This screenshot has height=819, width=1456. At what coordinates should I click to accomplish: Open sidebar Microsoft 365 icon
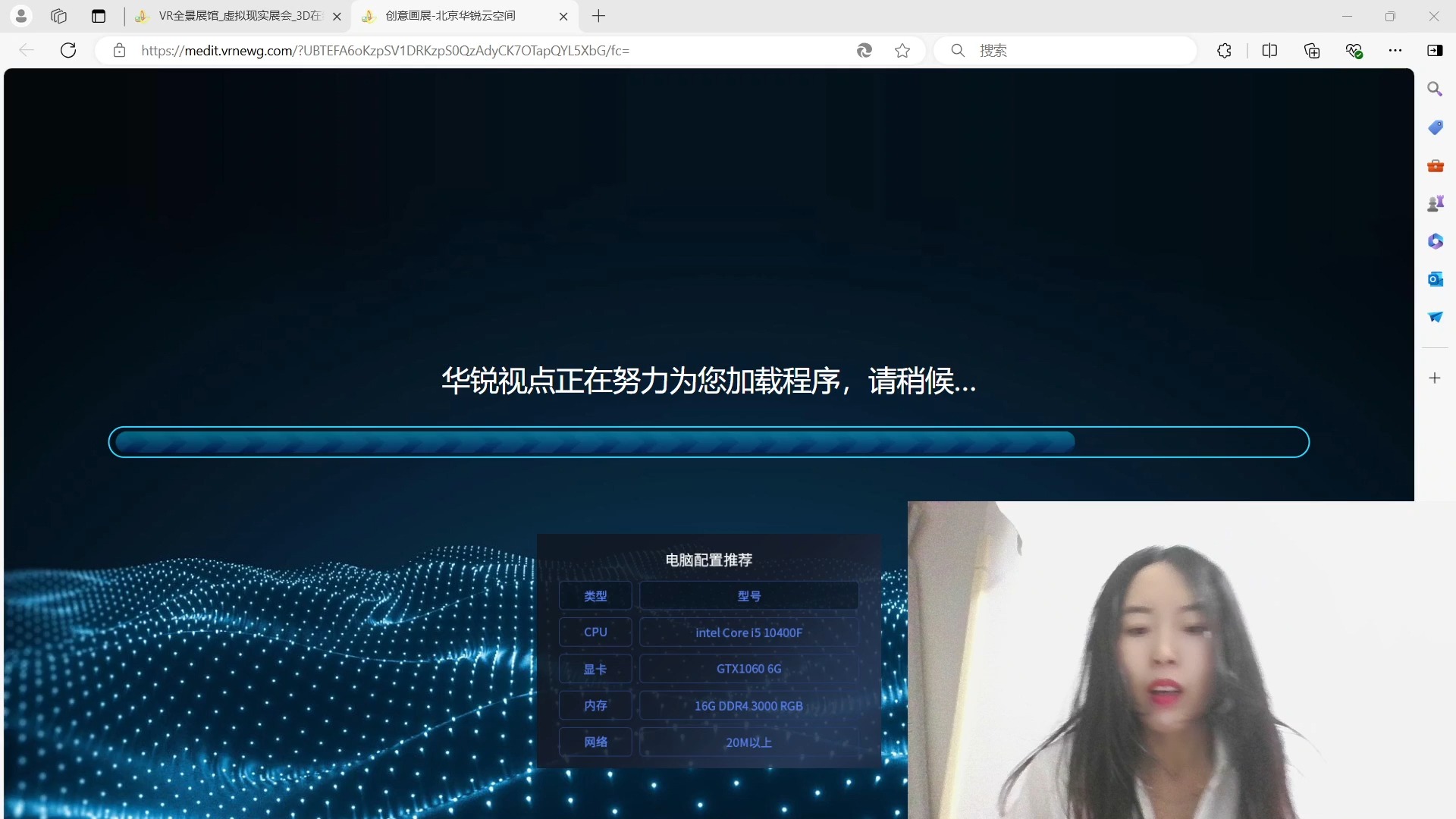point(1435,241)
